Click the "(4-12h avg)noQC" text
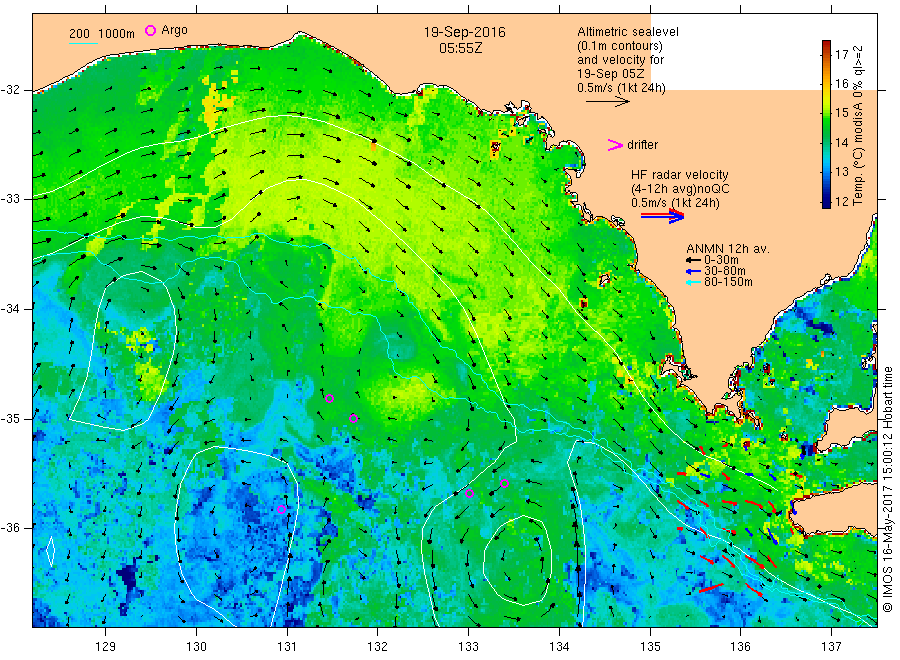 pos(680,189)
